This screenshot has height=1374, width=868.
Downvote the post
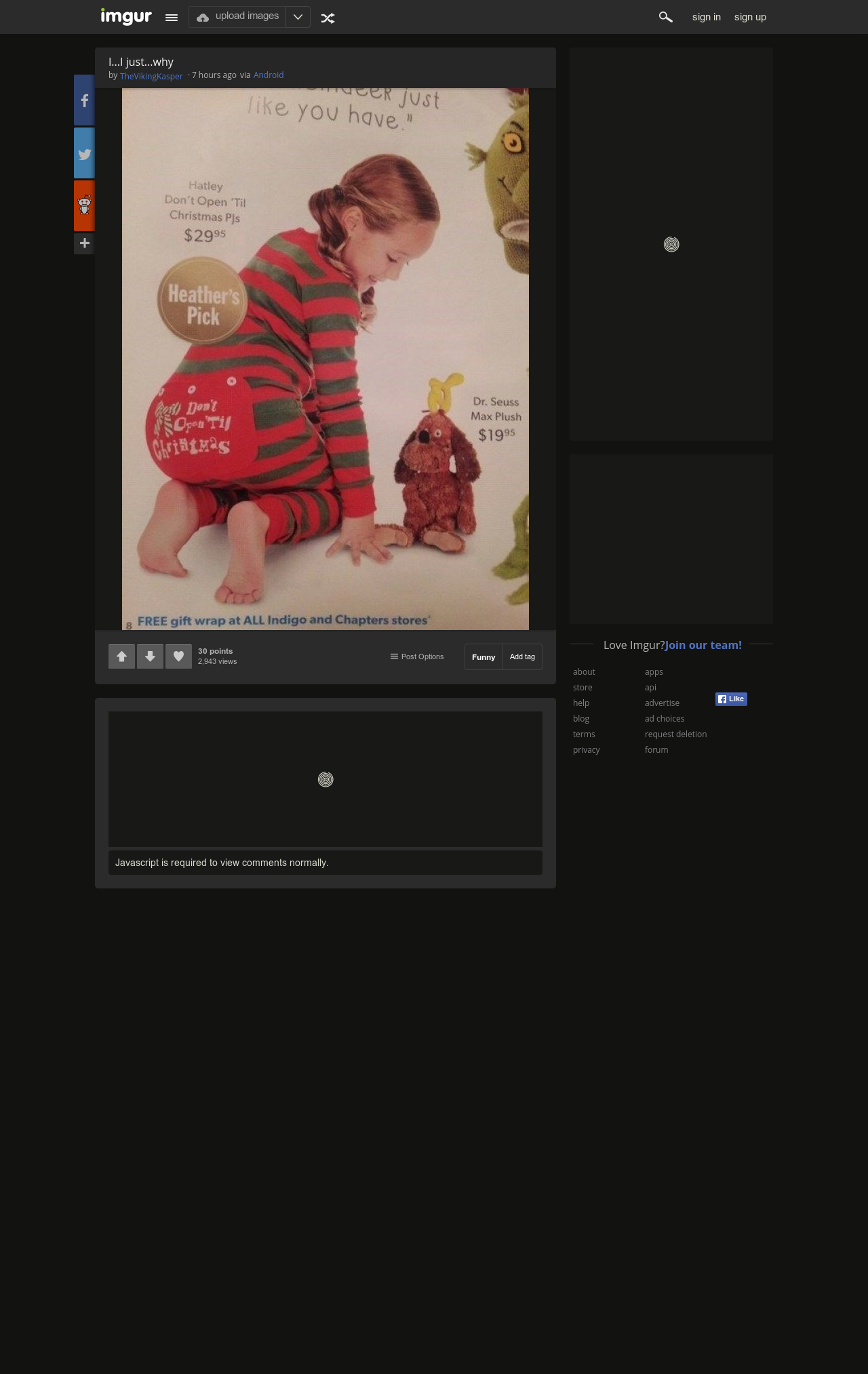(151, 656)
